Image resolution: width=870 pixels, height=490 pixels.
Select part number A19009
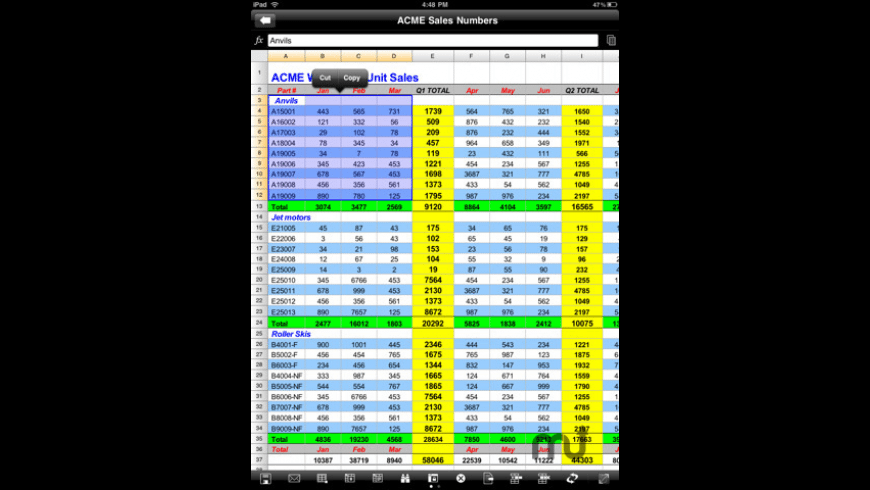tap(286, 196)
